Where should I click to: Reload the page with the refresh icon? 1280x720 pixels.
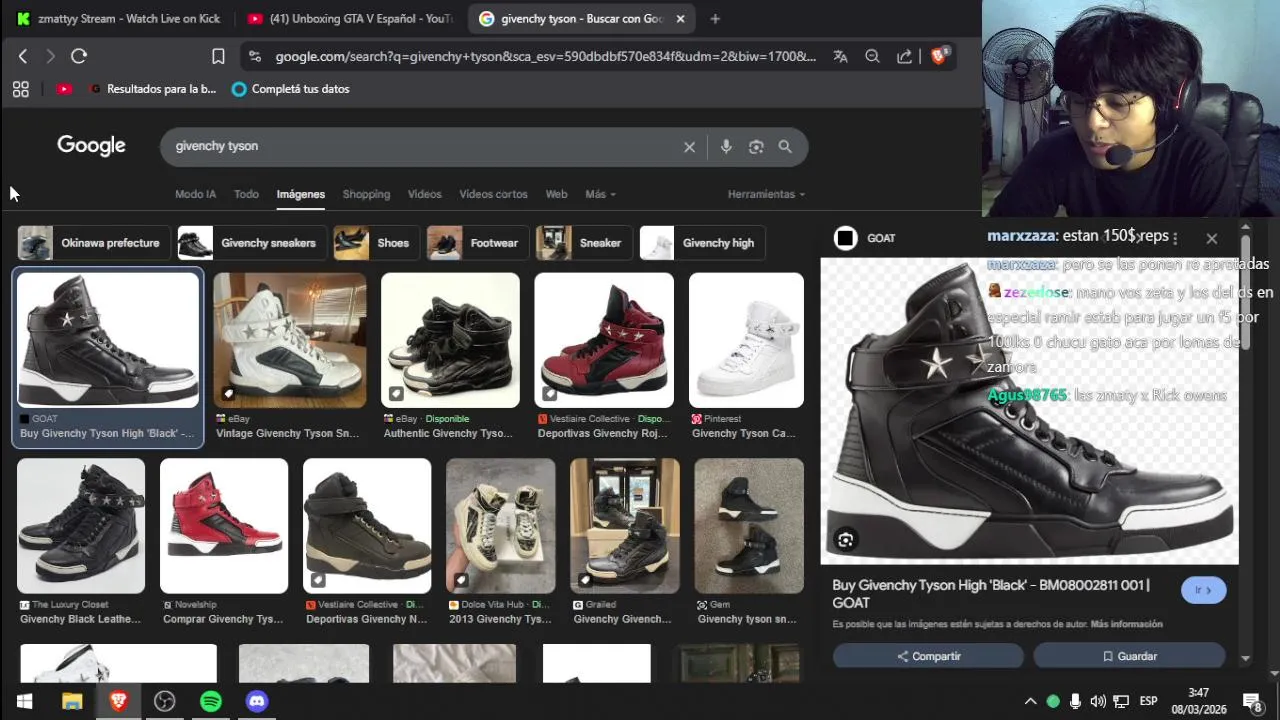(x=79, y=57)
